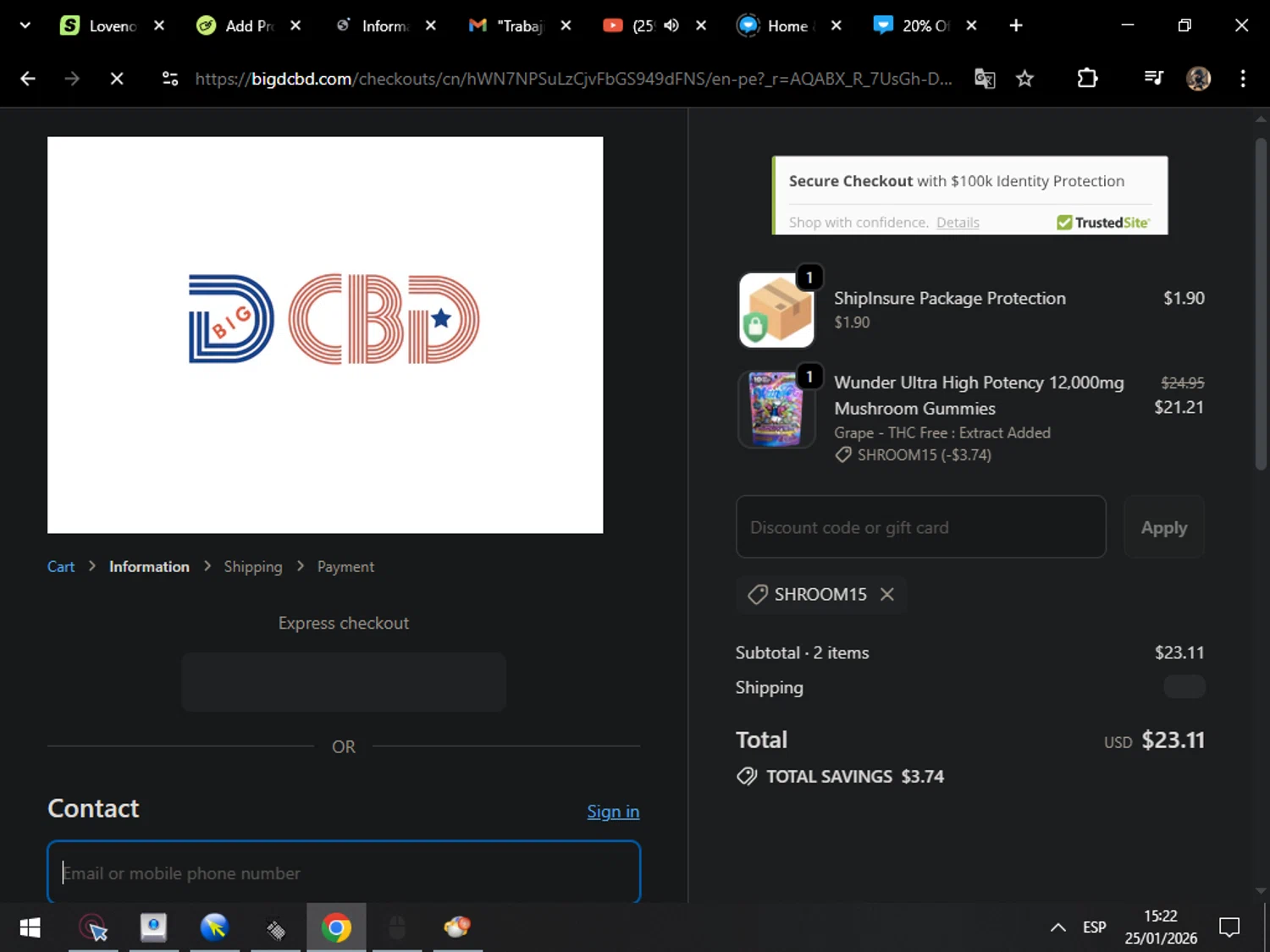Click the SHROOM15 tag icon
This screenshot has height=952, width=1270.
point(757,594)
